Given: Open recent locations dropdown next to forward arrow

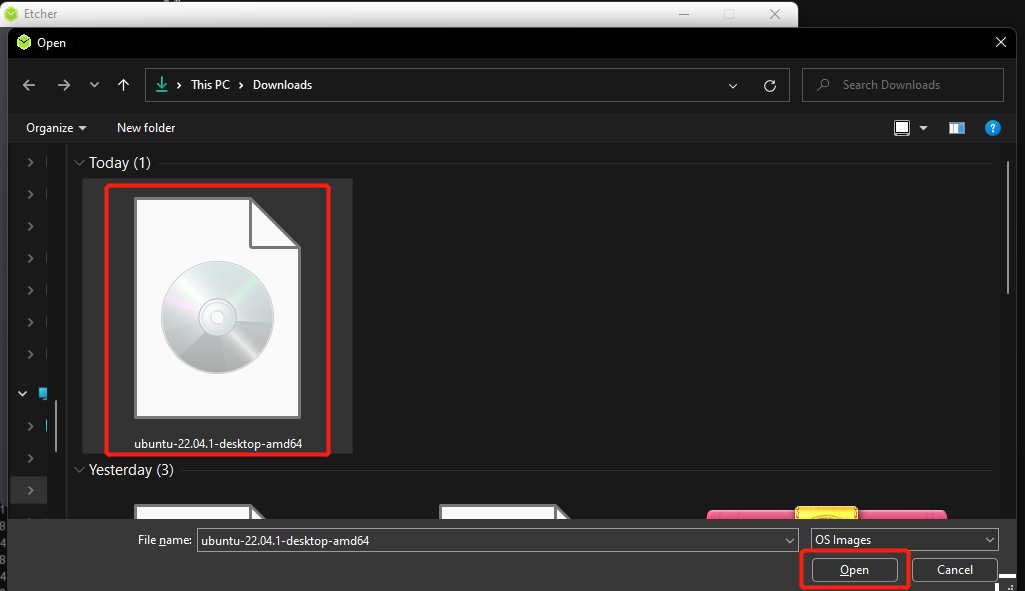Looking at the screenshot, I should 94,85.
